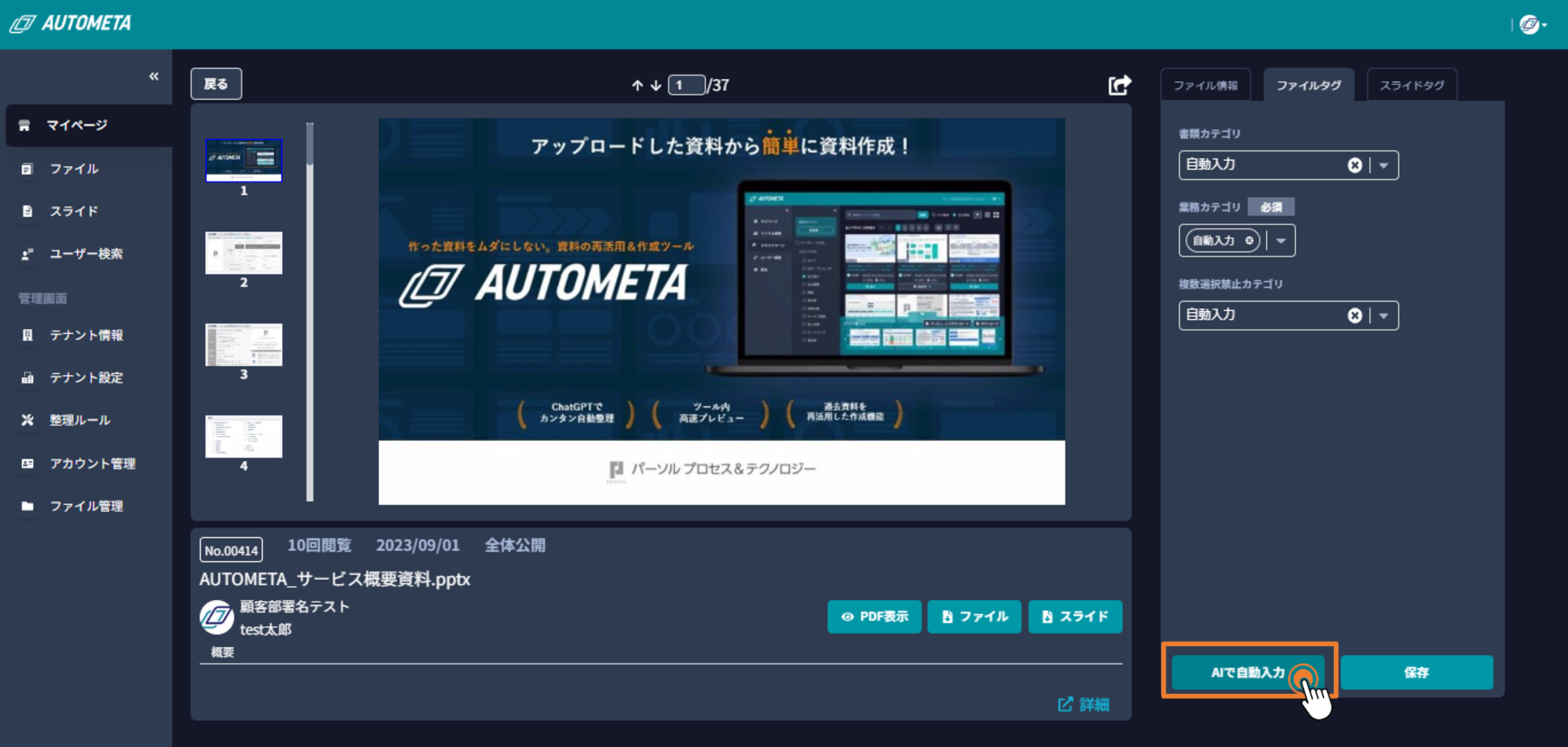Click the 保存 button
This screenshot has width=1568, height=747.
click(x=1416, y=672)
